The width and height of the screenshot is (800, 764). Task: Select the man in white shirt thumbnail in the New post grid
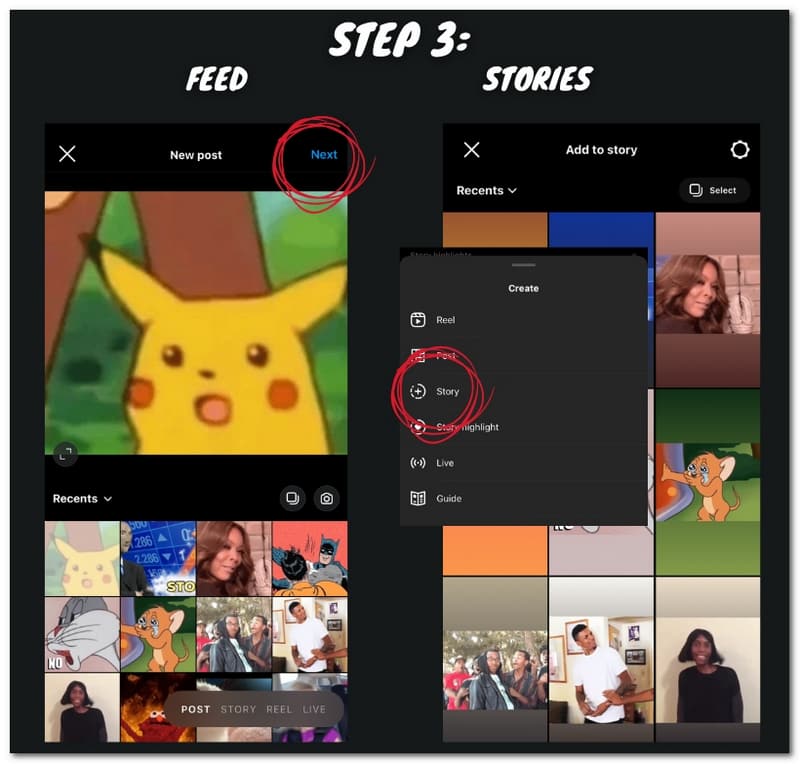pos(310,634)
